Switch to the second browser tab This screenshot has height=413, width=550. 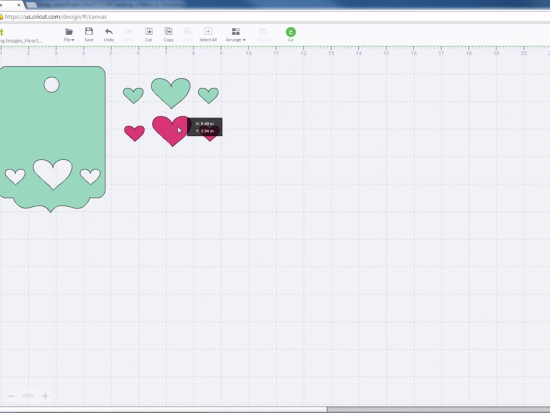click(x=105, y=5)
